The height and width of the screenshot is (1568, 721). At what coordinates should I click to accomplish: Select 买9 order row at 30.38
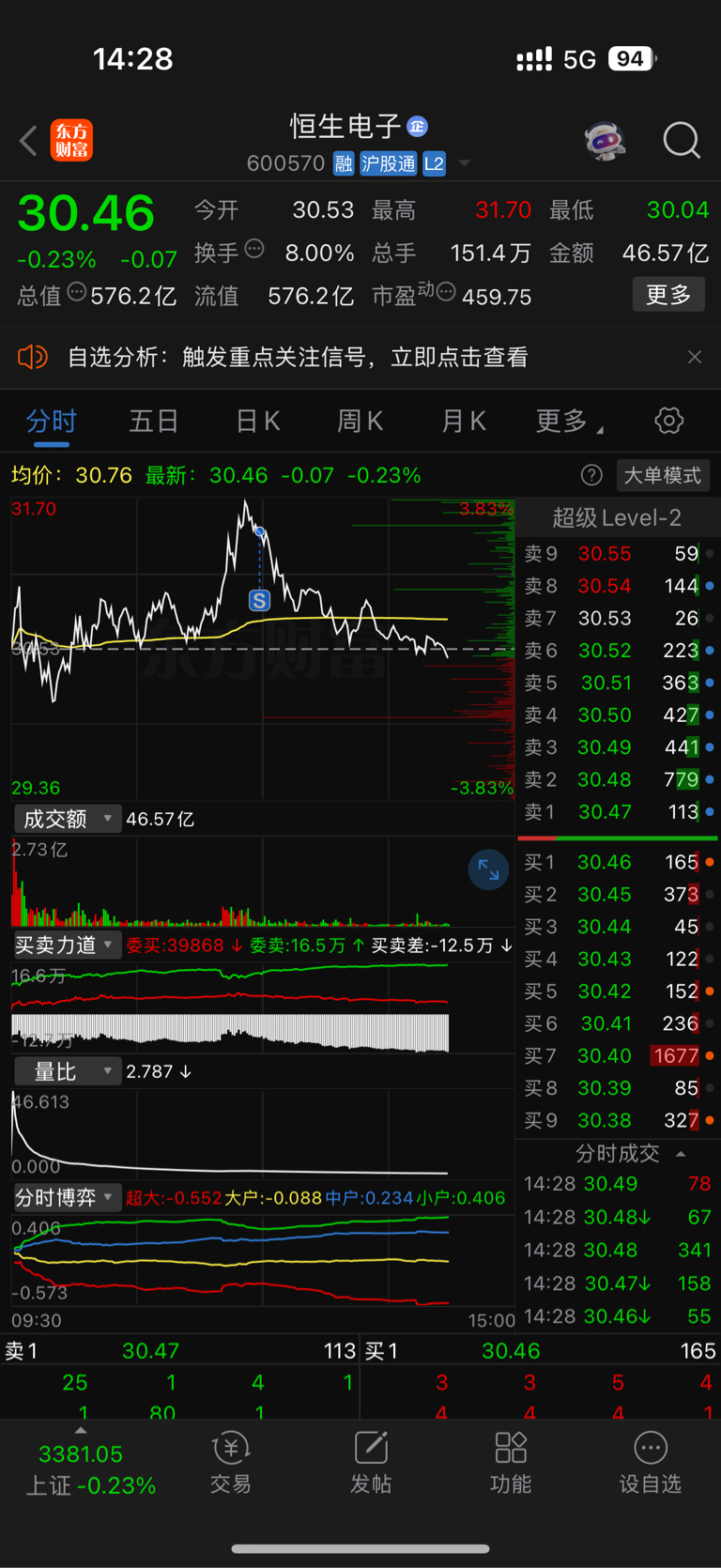(x=619, y=1120)
